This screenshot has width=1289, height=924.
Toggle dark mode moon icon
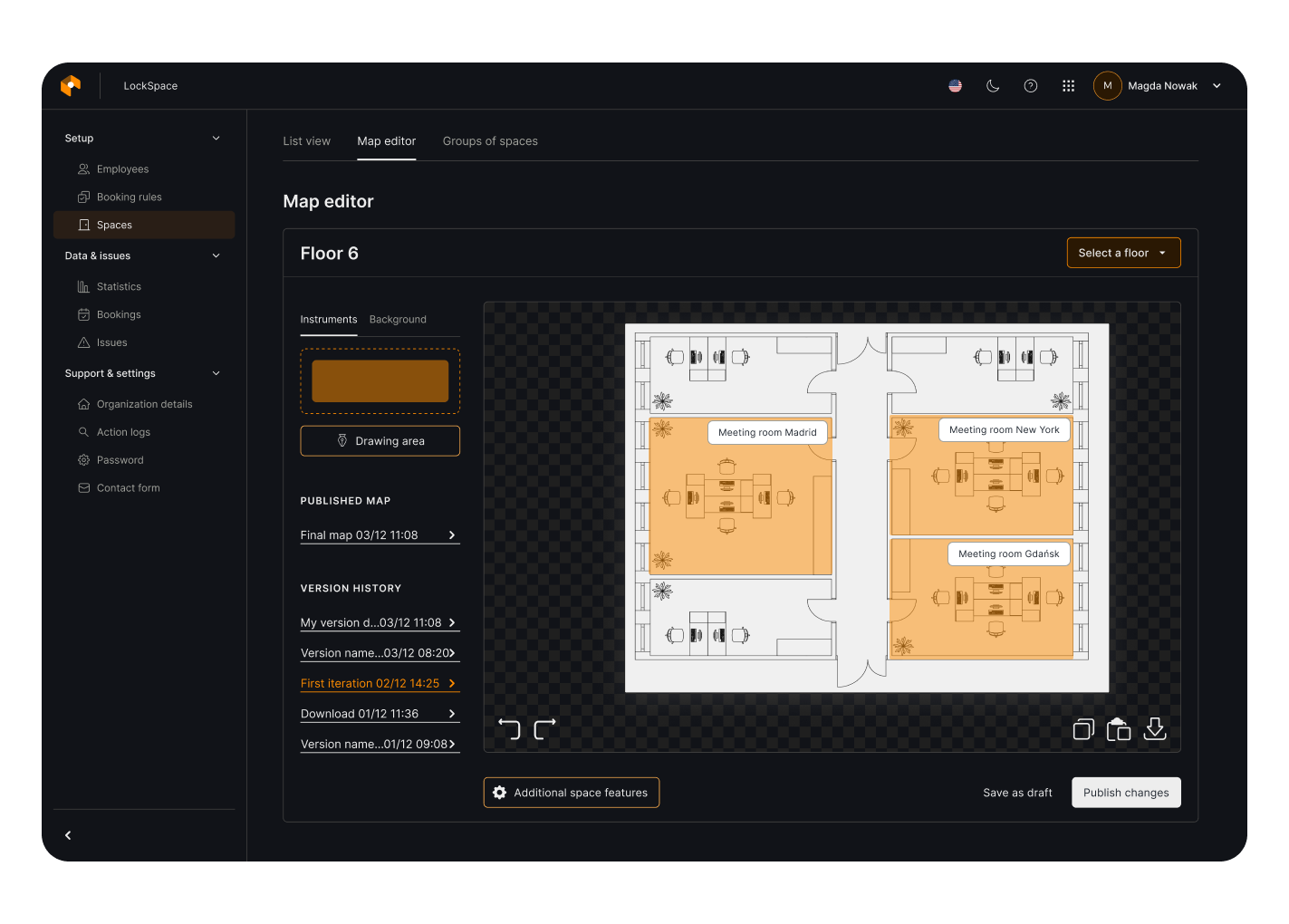click(993, 86)
